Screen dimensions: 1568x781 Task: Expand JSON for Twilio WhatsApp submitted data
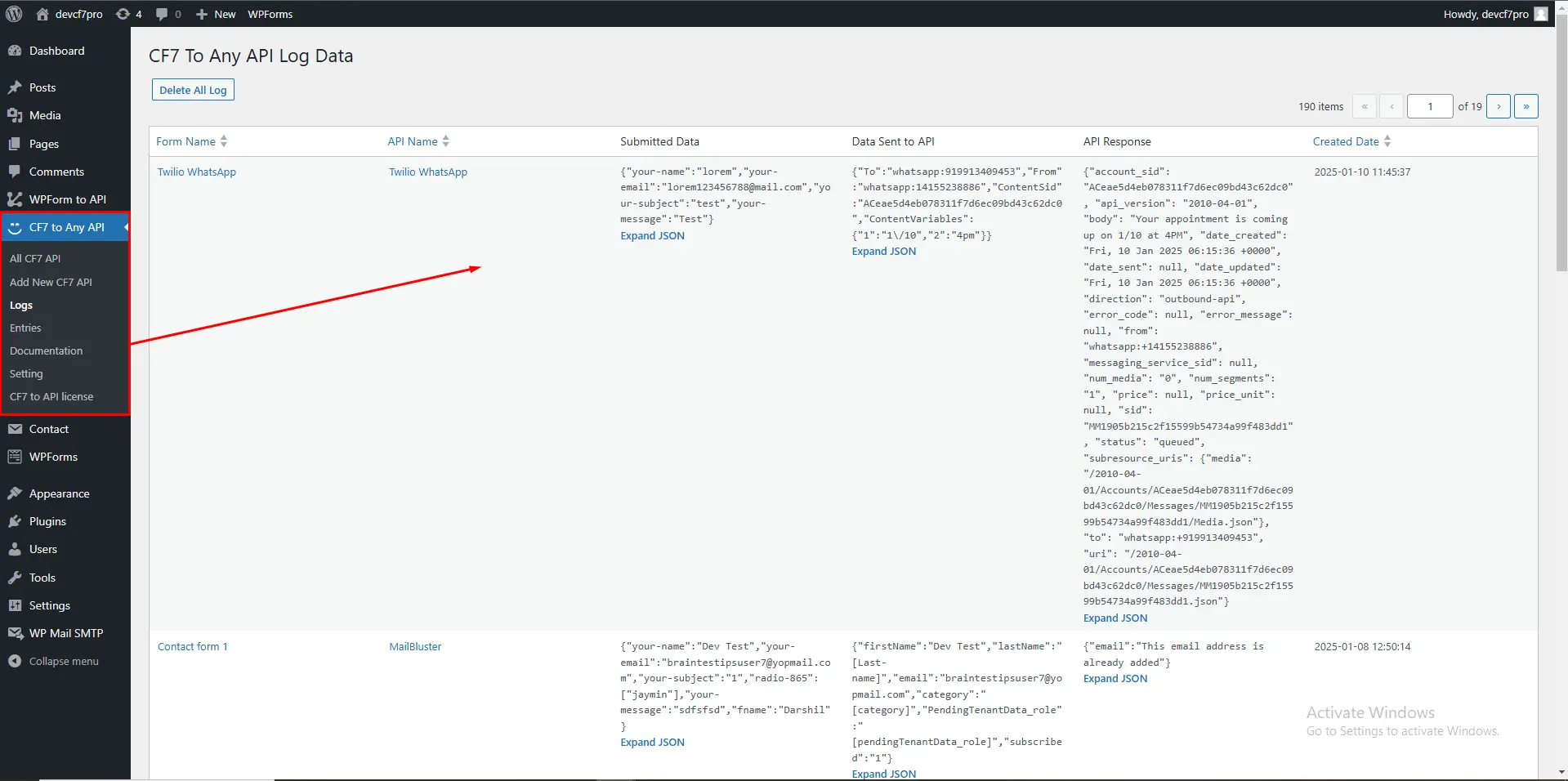(x=652, y=235)
